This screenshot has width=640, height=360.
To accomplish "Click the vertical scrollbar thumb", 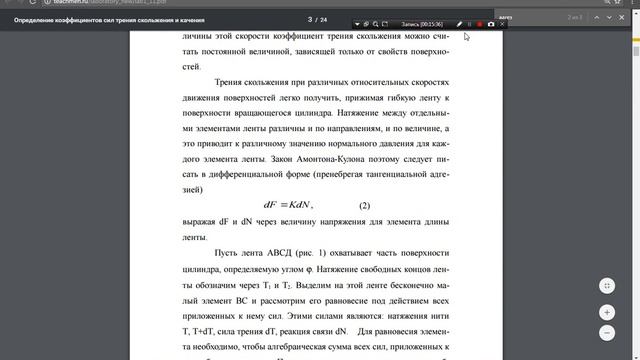I will tap(636, 51).
